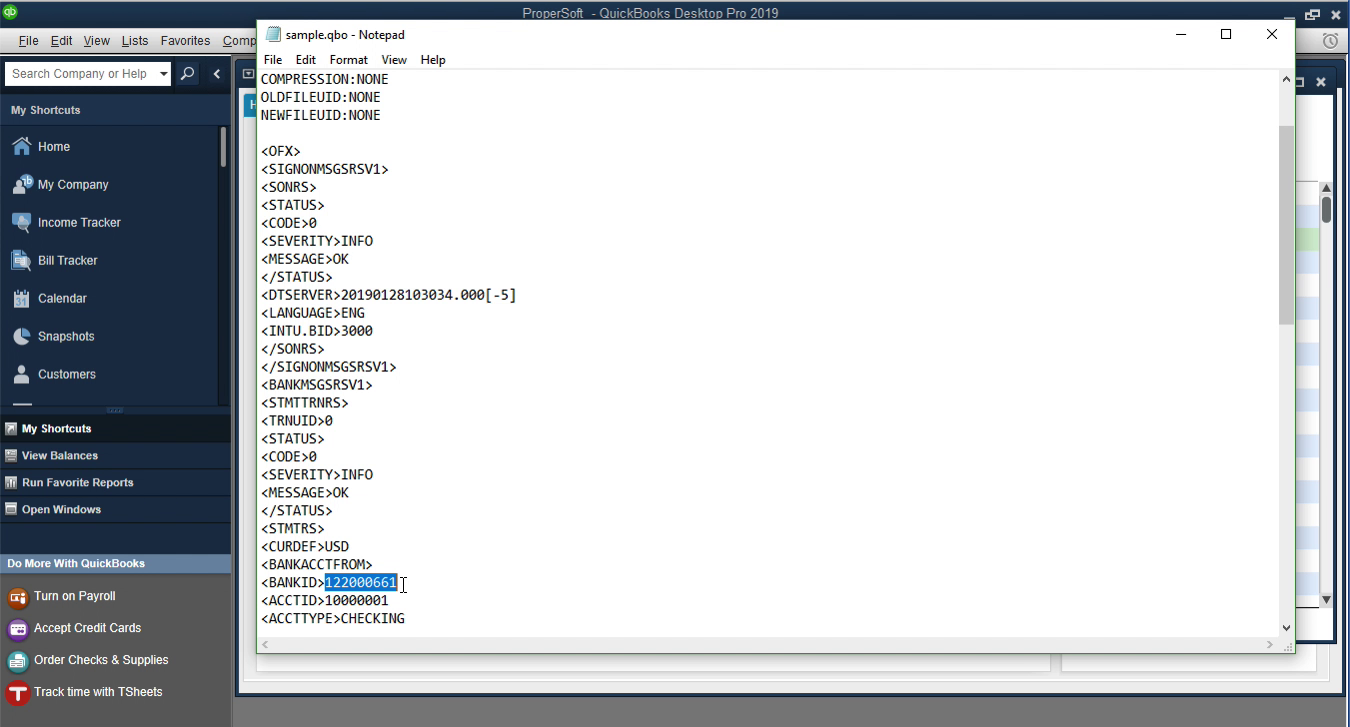The width and height of the screenshot is (1350, 727).
Task: Click Notepad scroll down arrow
Action: click(x=1286, y=627)
